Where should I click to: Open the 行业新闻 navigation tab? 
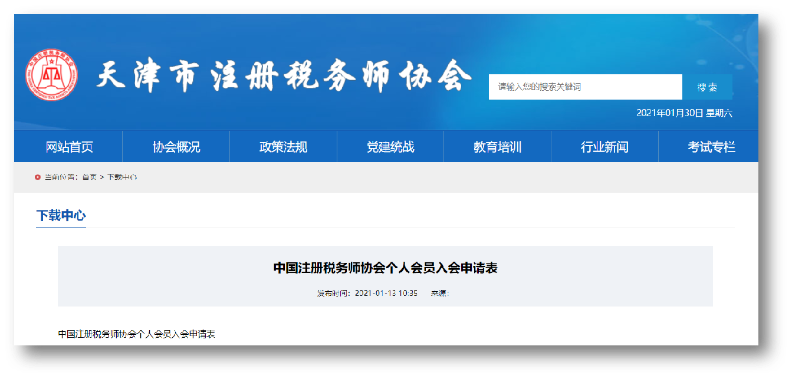click(x=605, y=147)
